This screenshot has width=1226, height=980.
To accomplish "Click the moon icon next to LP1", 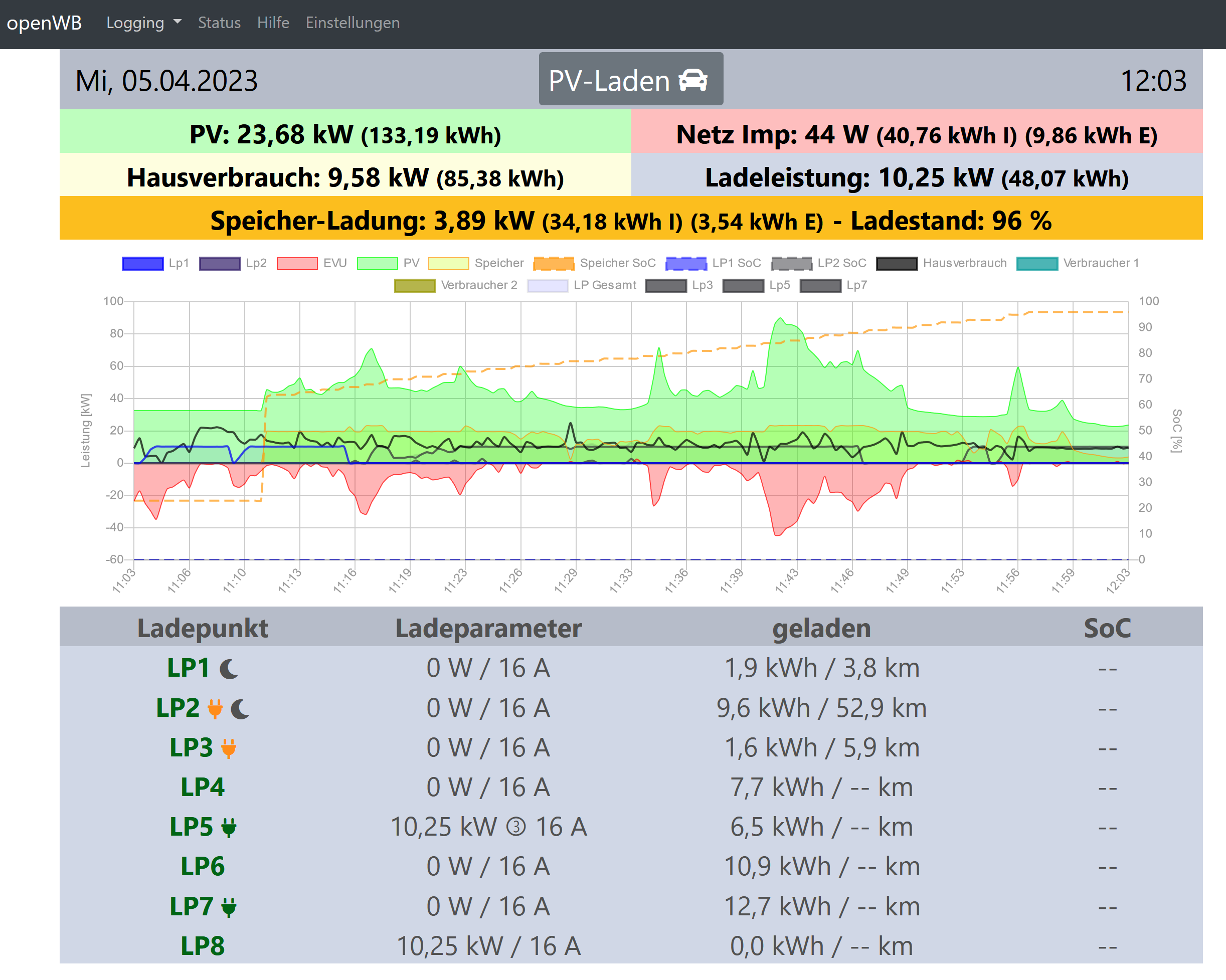I will coord(229,669).
